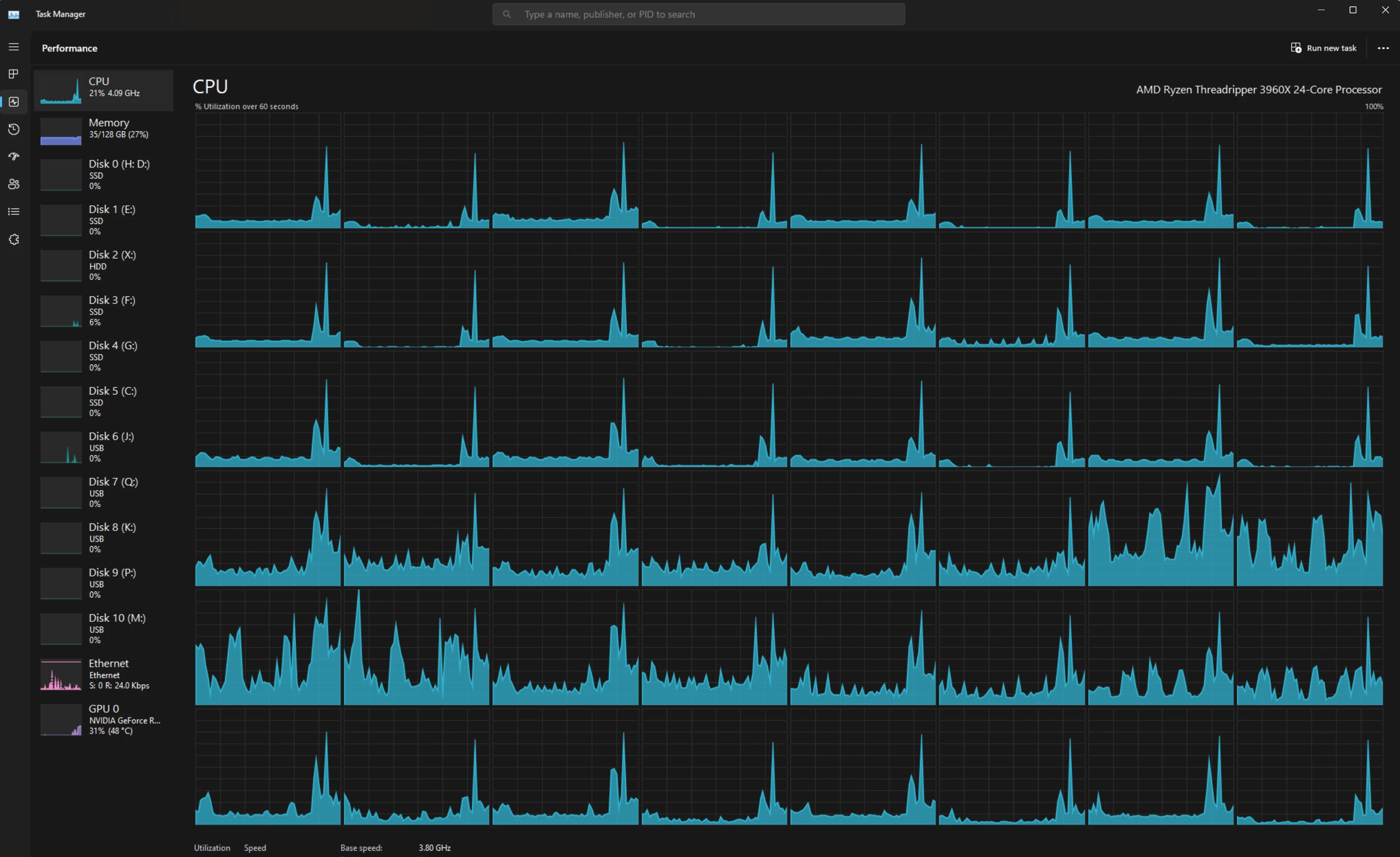Open the Processes page icon

(14, 74)
